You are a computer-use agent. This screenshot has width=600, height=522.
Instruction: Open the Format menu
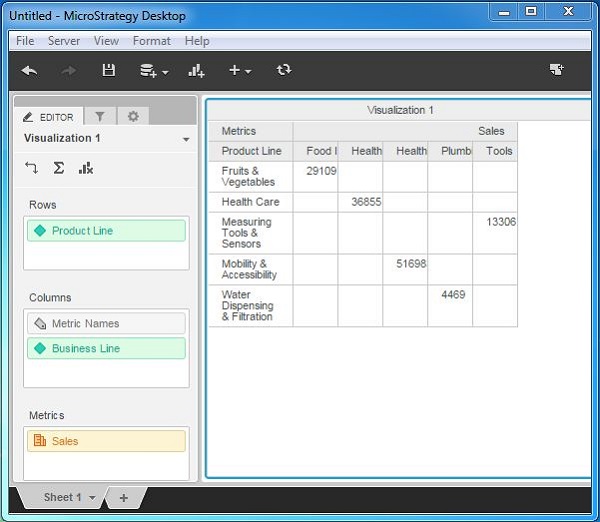151,41
